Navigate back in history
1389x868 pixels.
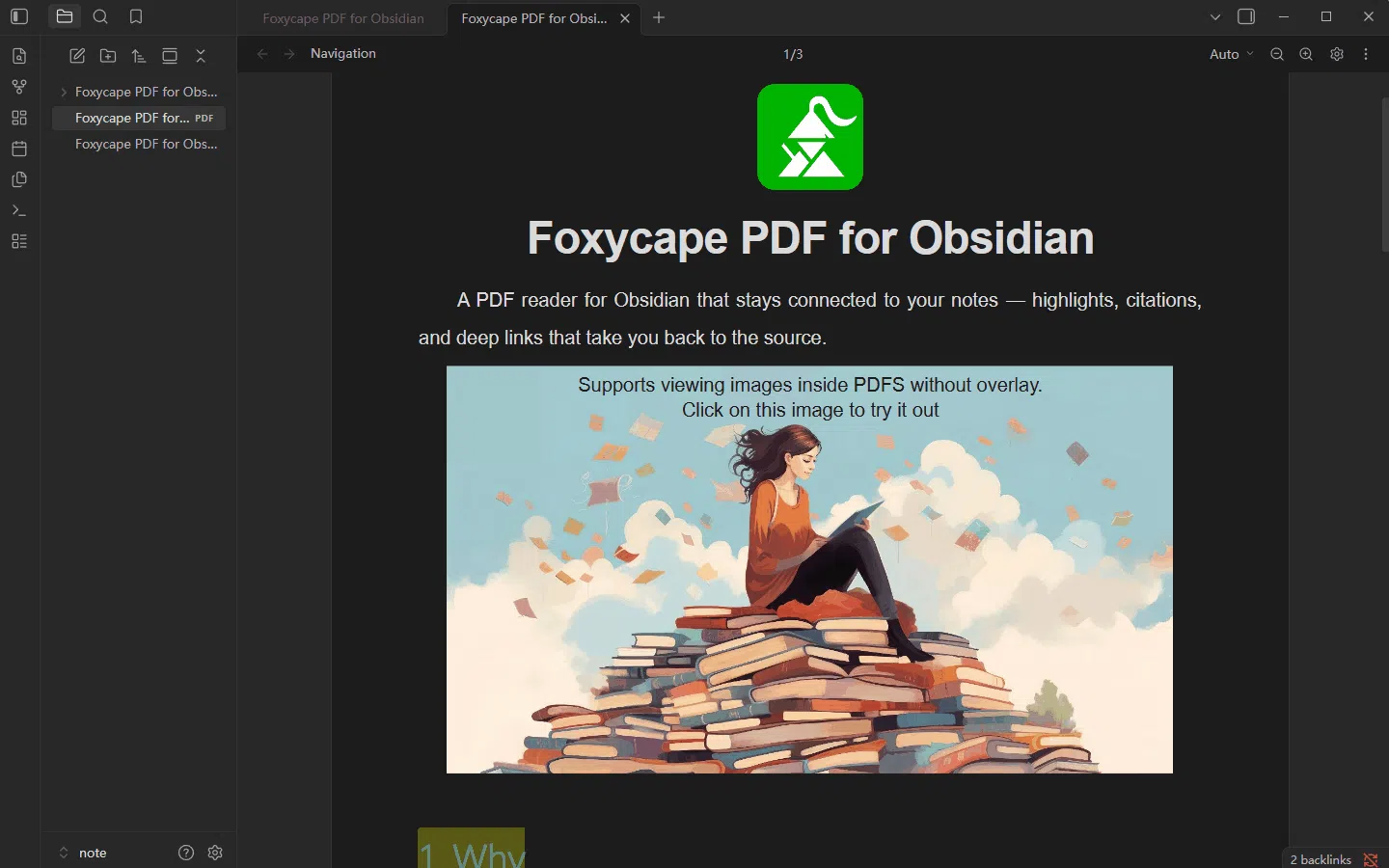(x=262, y=54)
